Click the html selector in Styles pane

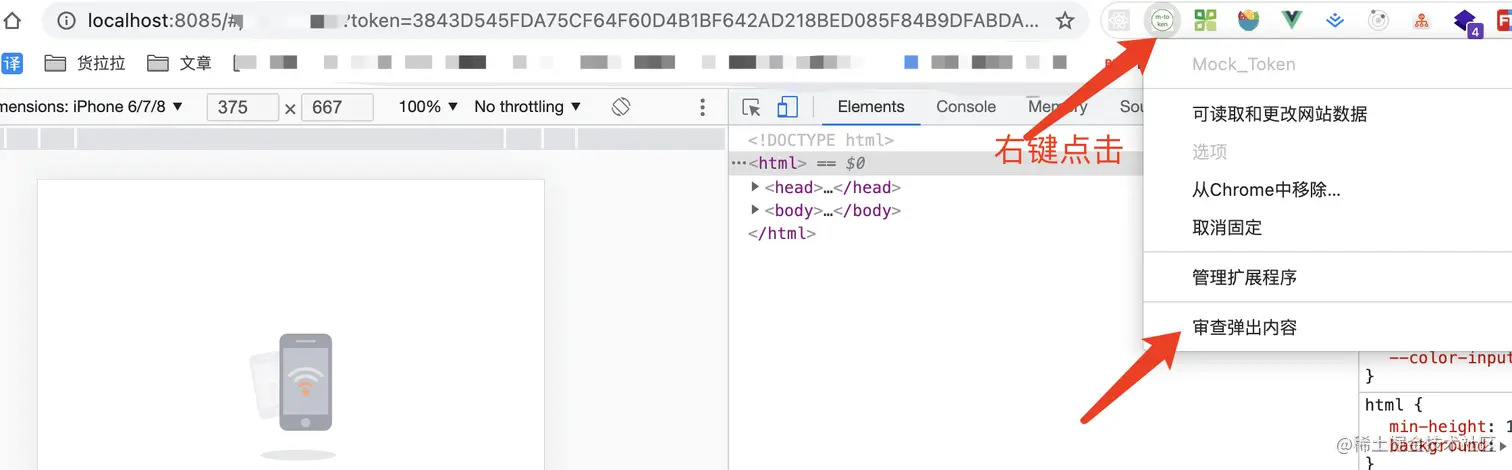(1384, 405)
